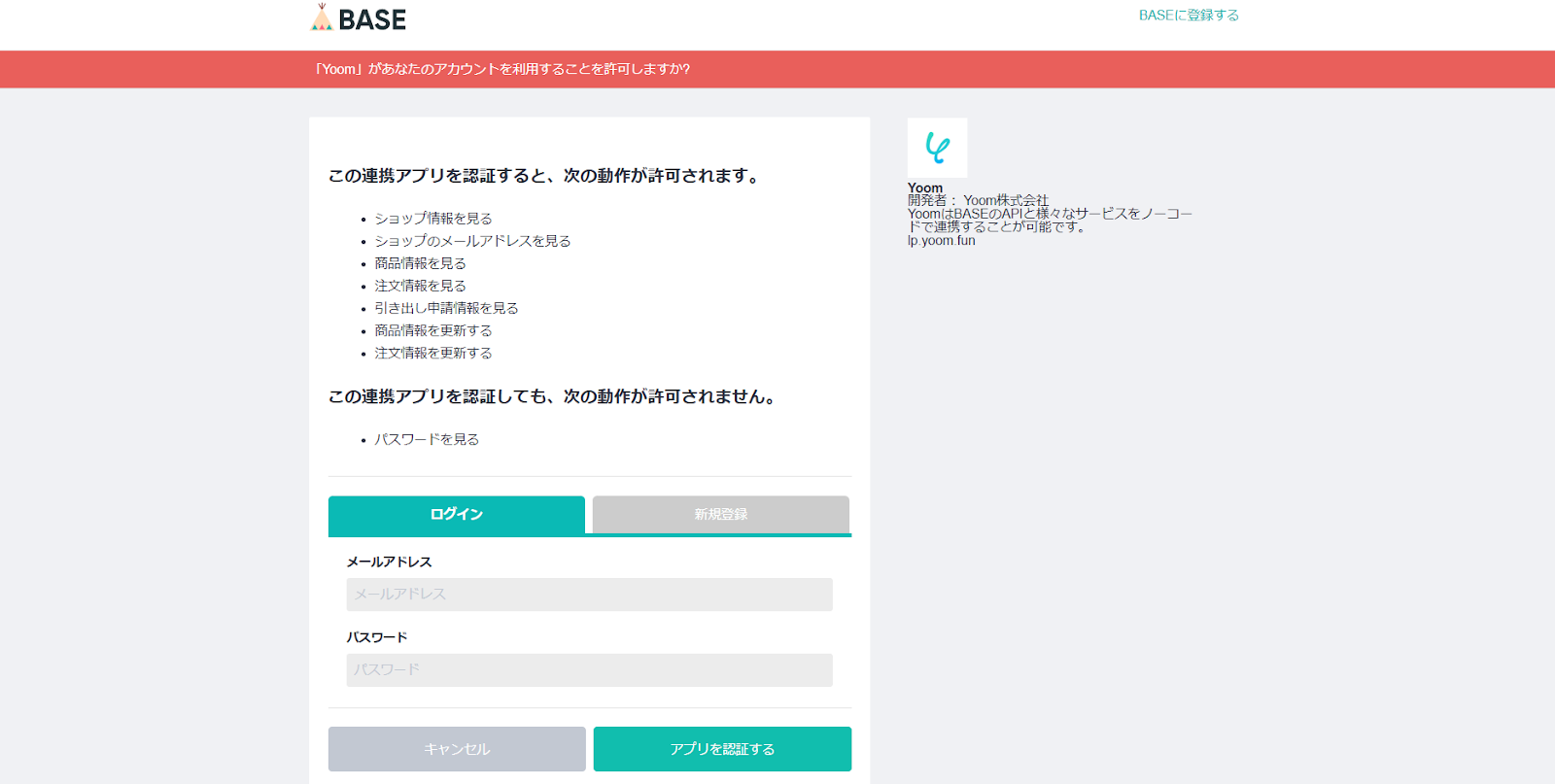Screen dimensions: 1555x784
Task: Click the 商品情報を更新する permission item
Action: (x=433, y=330)
